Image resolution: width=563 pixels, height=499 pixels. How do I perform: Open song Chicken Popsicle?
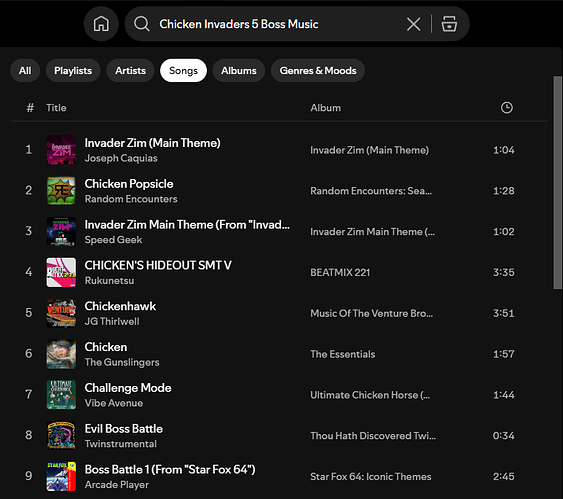129,184
